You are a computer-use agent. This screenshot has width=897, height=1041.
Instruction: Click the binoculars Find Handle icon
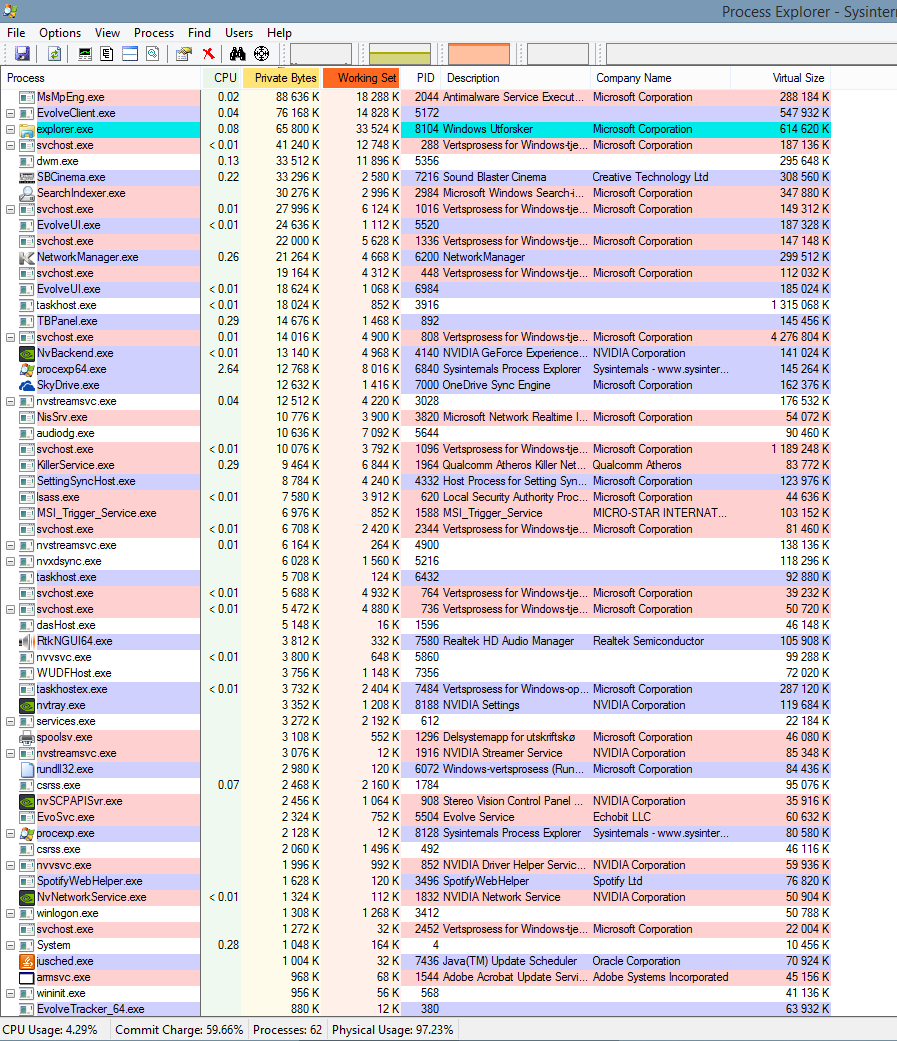click(x=238, y=54)
